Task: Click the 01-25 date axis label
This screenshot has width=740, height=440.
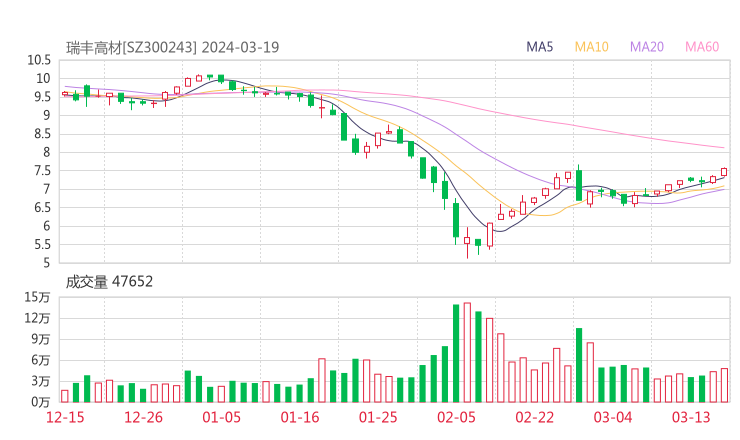Action: click(378, 417)
